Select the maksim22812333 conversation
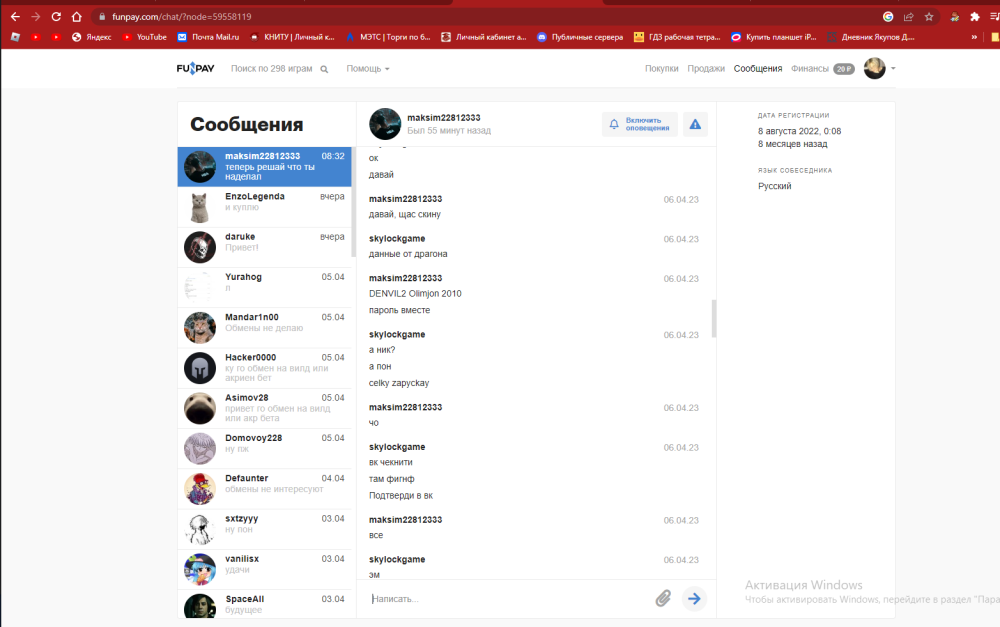1000x627 pixels. coord(264,166)
